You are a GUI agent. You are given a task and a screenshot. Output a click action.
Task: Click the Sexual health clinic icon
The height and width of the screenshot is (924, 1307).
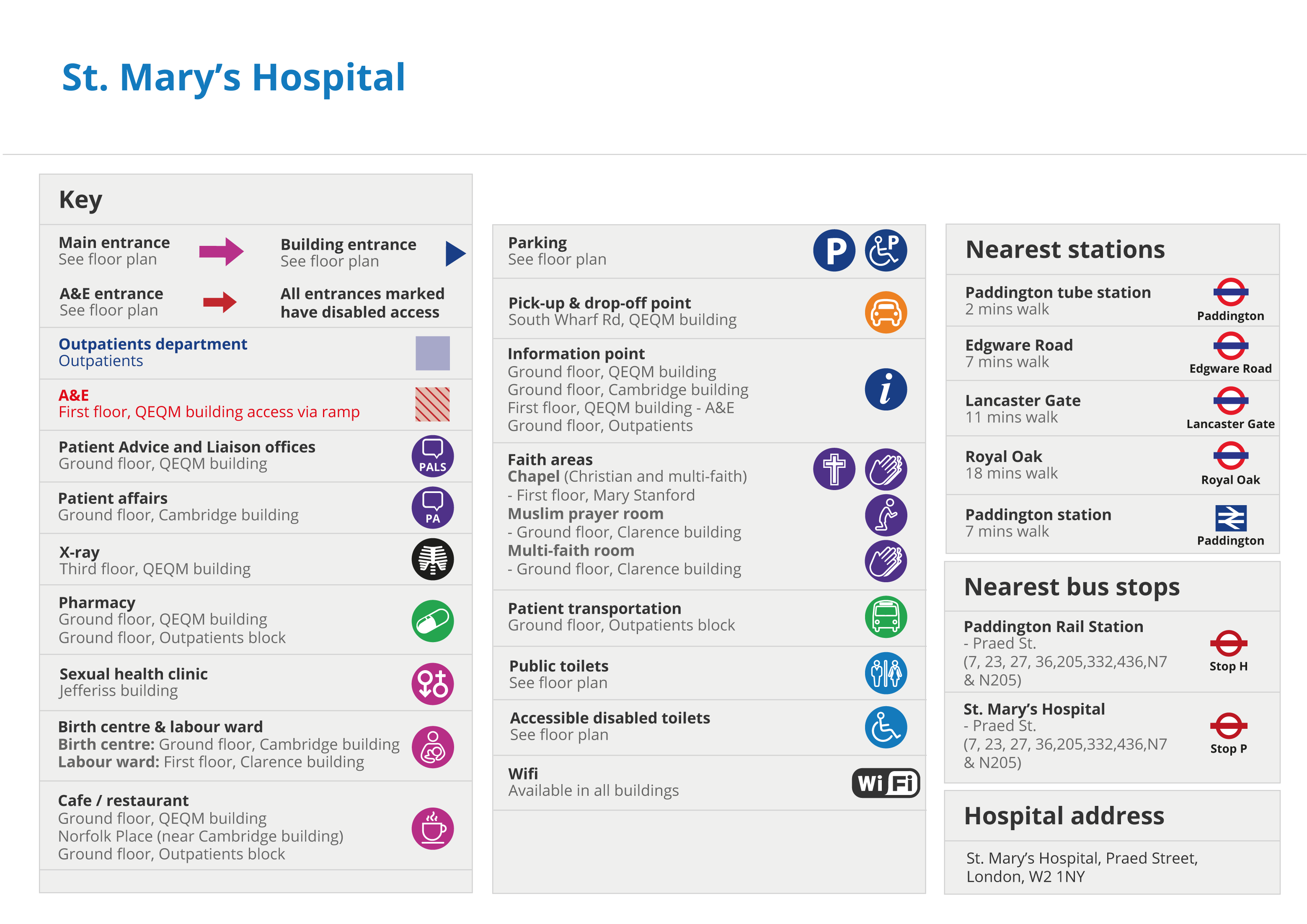[x=433, y=684]
